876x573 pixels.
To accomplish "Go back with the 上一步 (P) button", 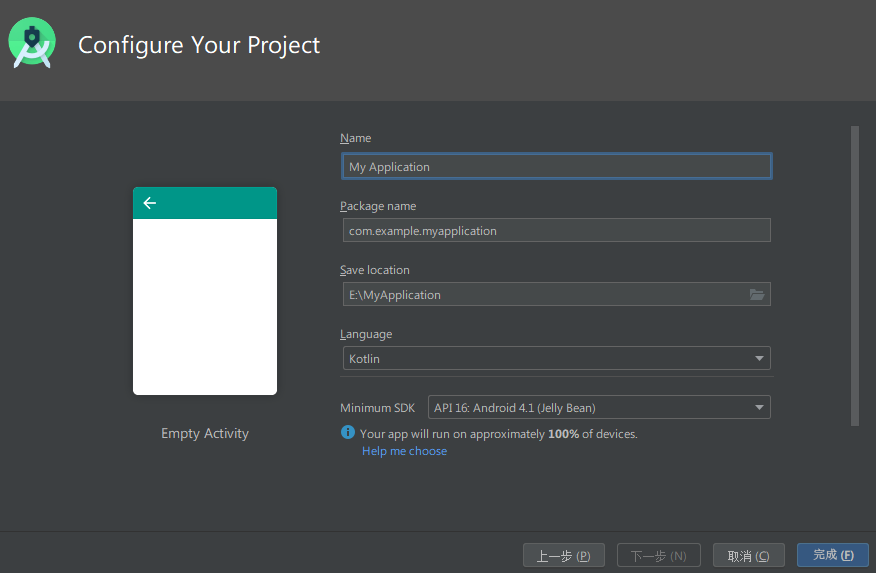I will click(x=563, y=556).
